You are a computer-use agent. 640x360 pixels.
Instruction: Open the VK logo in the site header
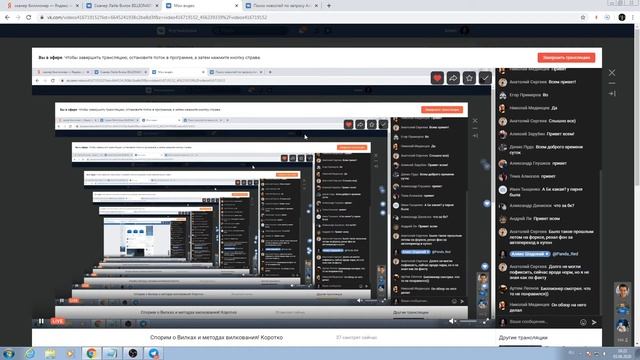coord(161,31)
